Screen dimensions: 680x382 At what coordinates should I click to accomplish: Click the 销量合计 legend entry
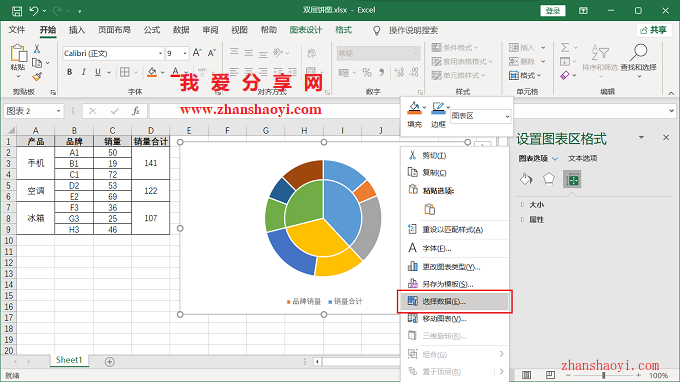[x=345, y=301]
